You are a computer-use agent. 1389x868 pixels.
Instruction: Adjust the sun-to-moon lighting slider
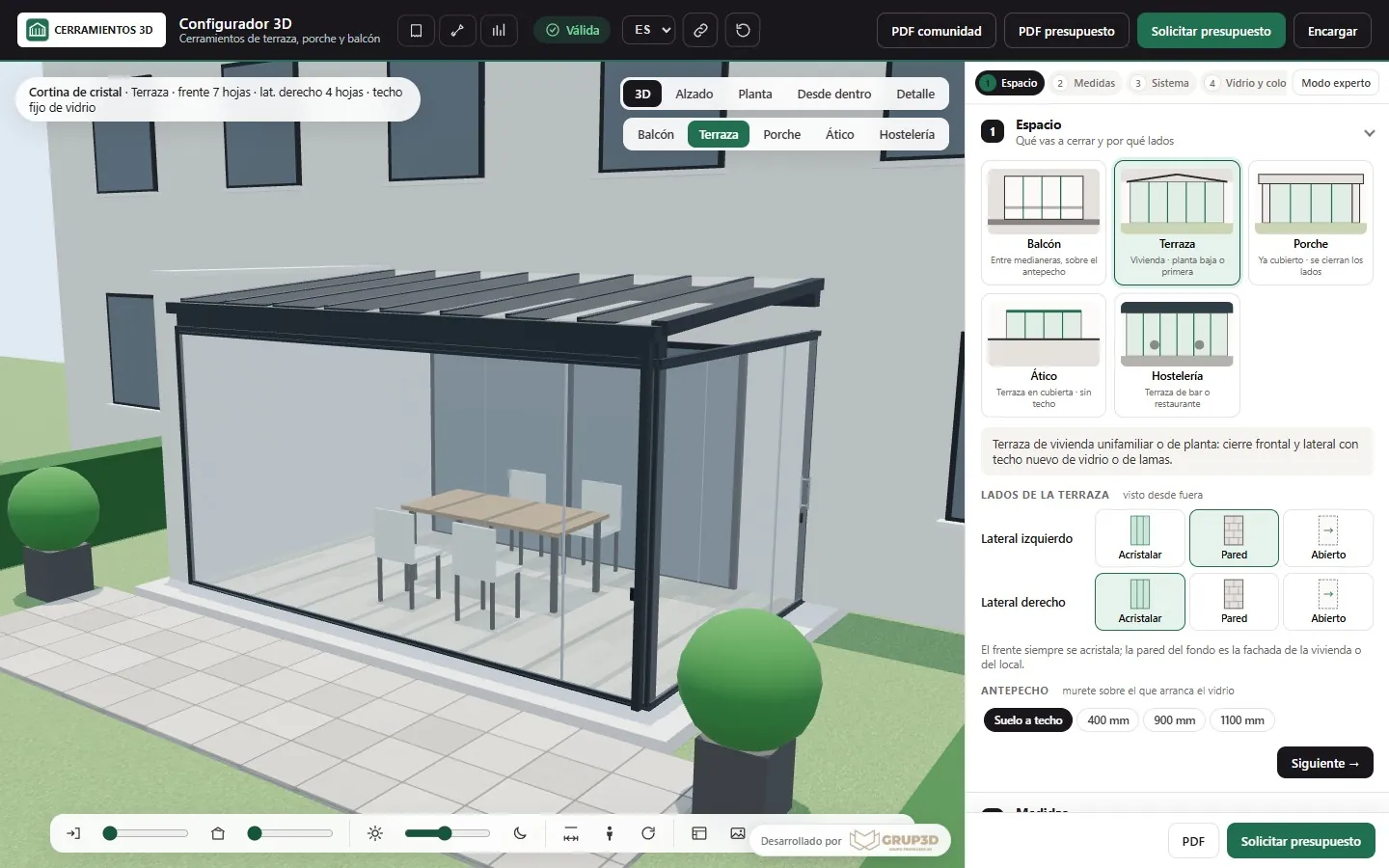tap(448, 833)
